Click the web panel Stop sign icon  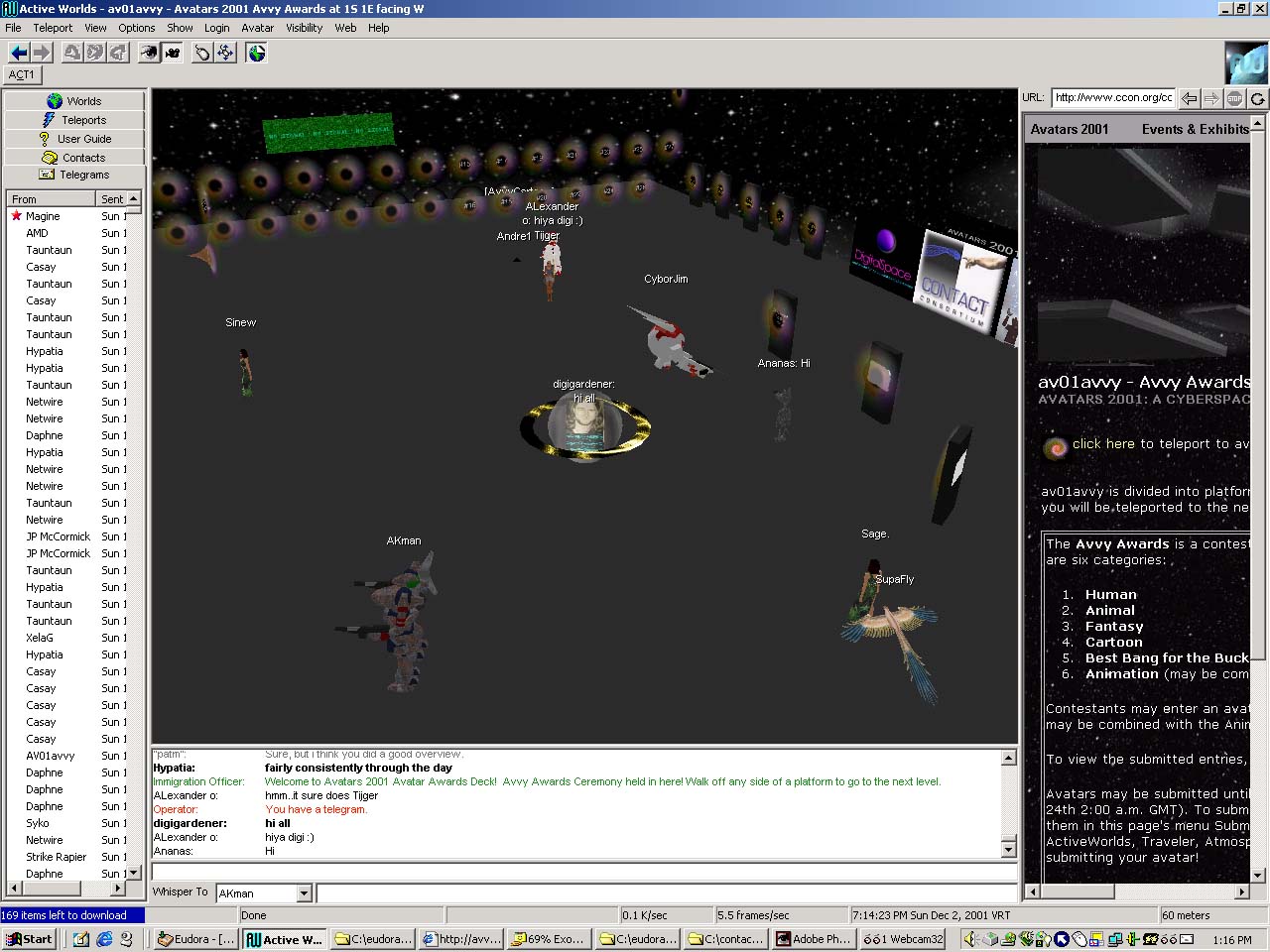pos(1234,98)
